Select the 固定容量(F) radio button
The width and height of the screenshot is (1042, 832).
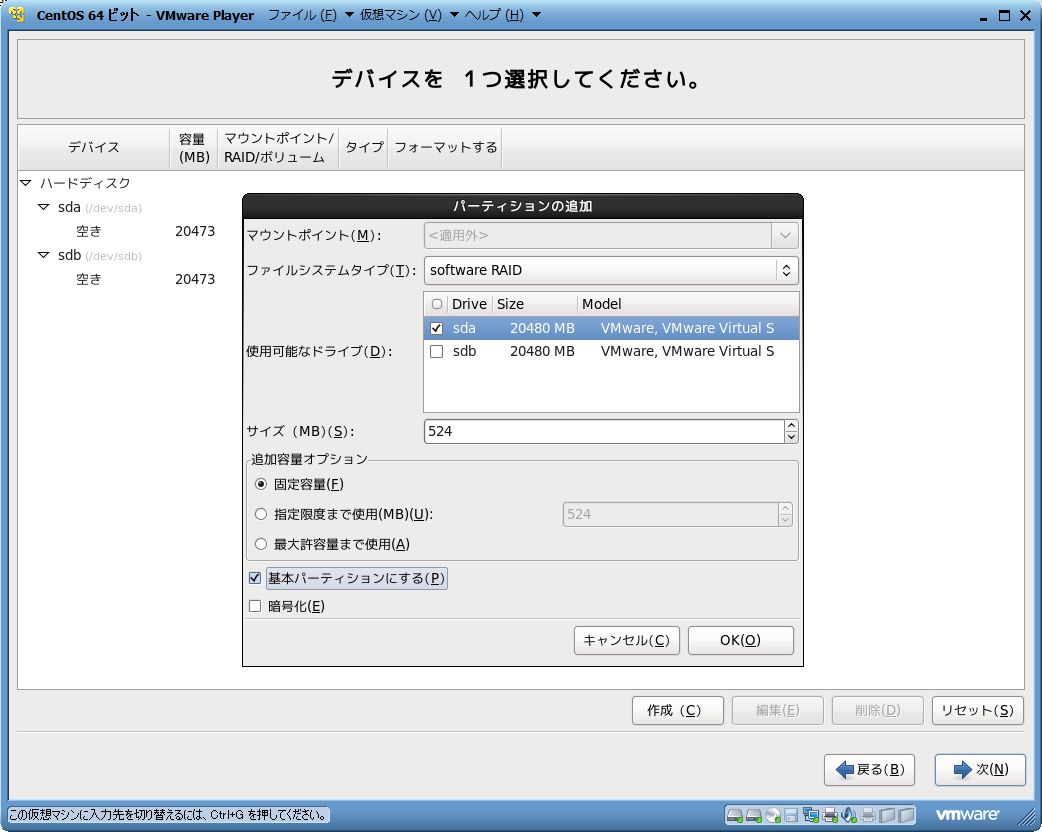point(260,484)
